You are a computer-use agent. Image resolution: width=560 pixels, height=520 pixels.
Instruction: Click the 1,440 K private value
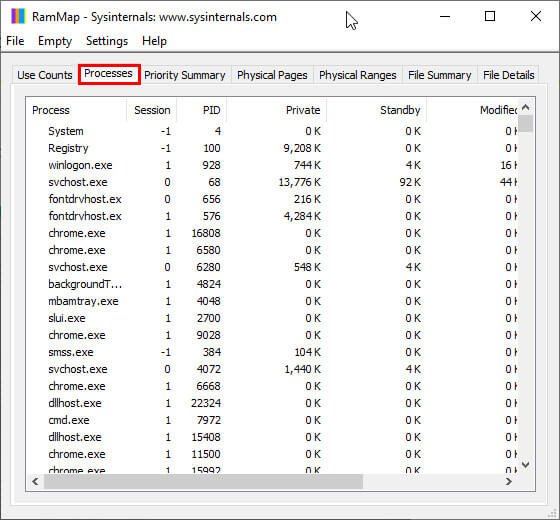pos(302,369)
